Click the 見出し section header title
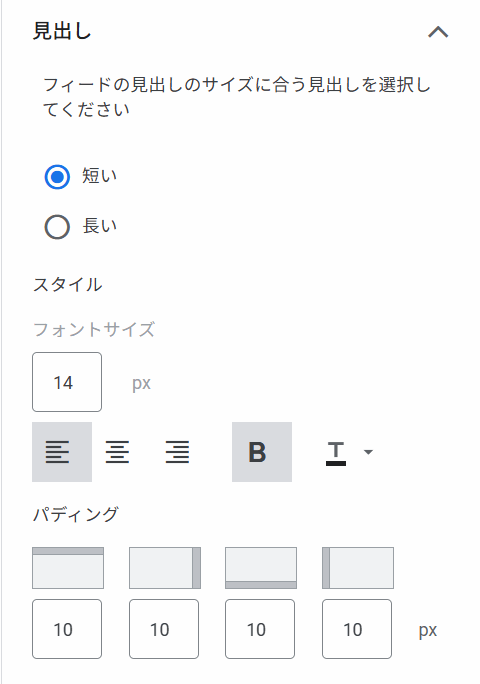This screenshot has height=684, width=480. point(62,31)
